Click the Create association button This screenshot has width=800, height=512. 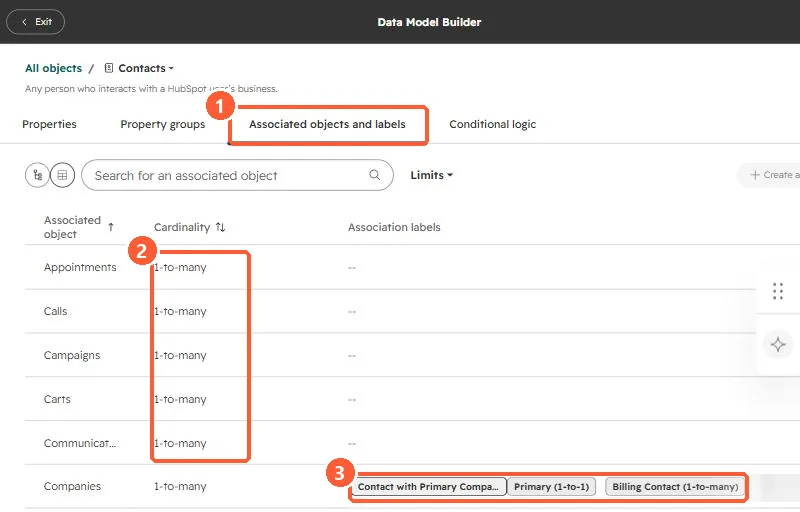[769, 175]
